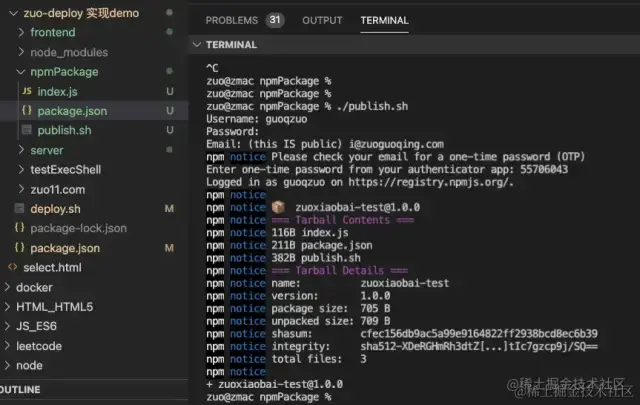Screen dimensions: 640x405
Task: Expand the HTML_HTML5 folder
Action: [7, 307]
